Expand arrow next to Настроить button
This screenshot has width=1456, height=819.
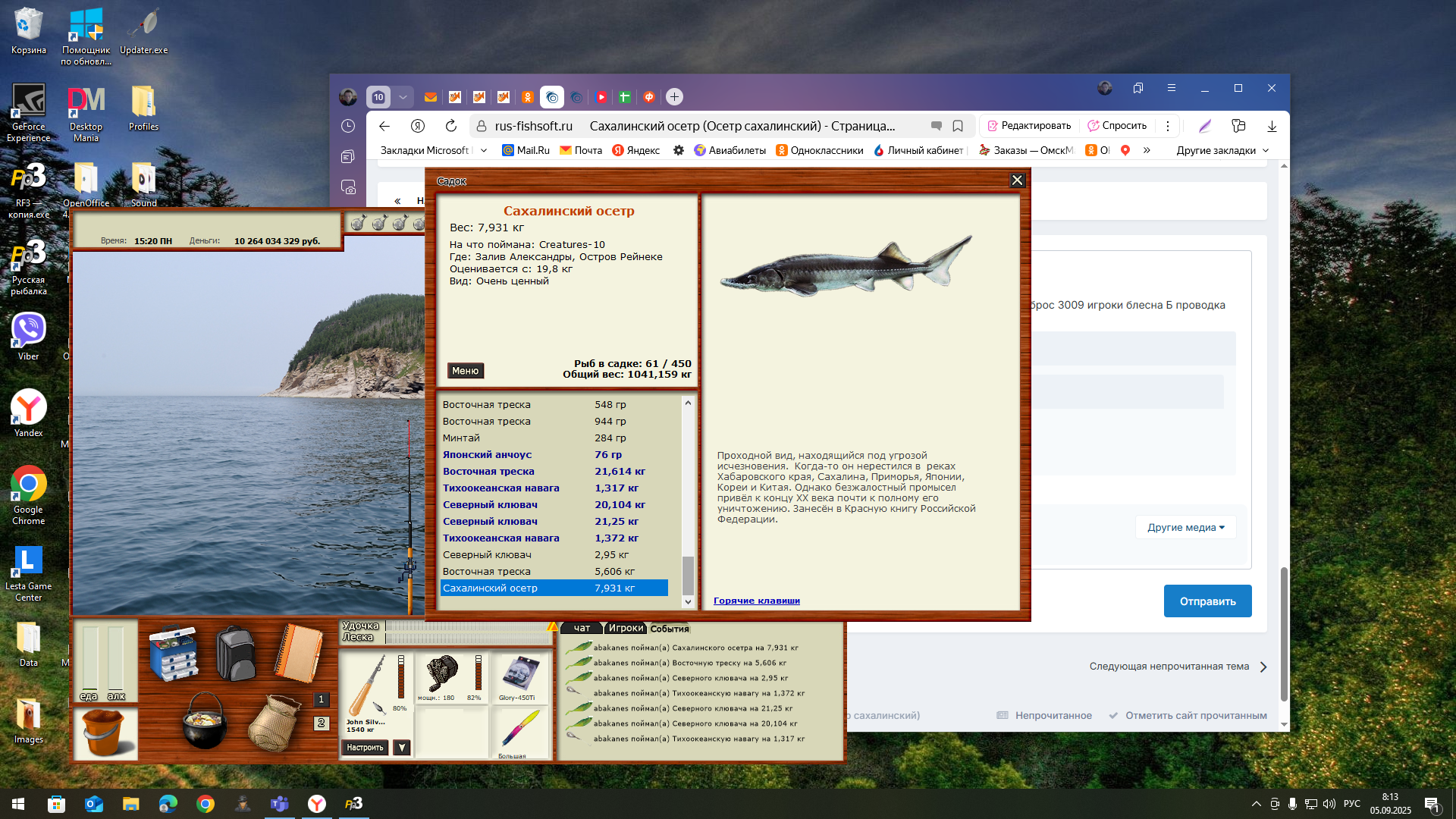tap(403, 748)
